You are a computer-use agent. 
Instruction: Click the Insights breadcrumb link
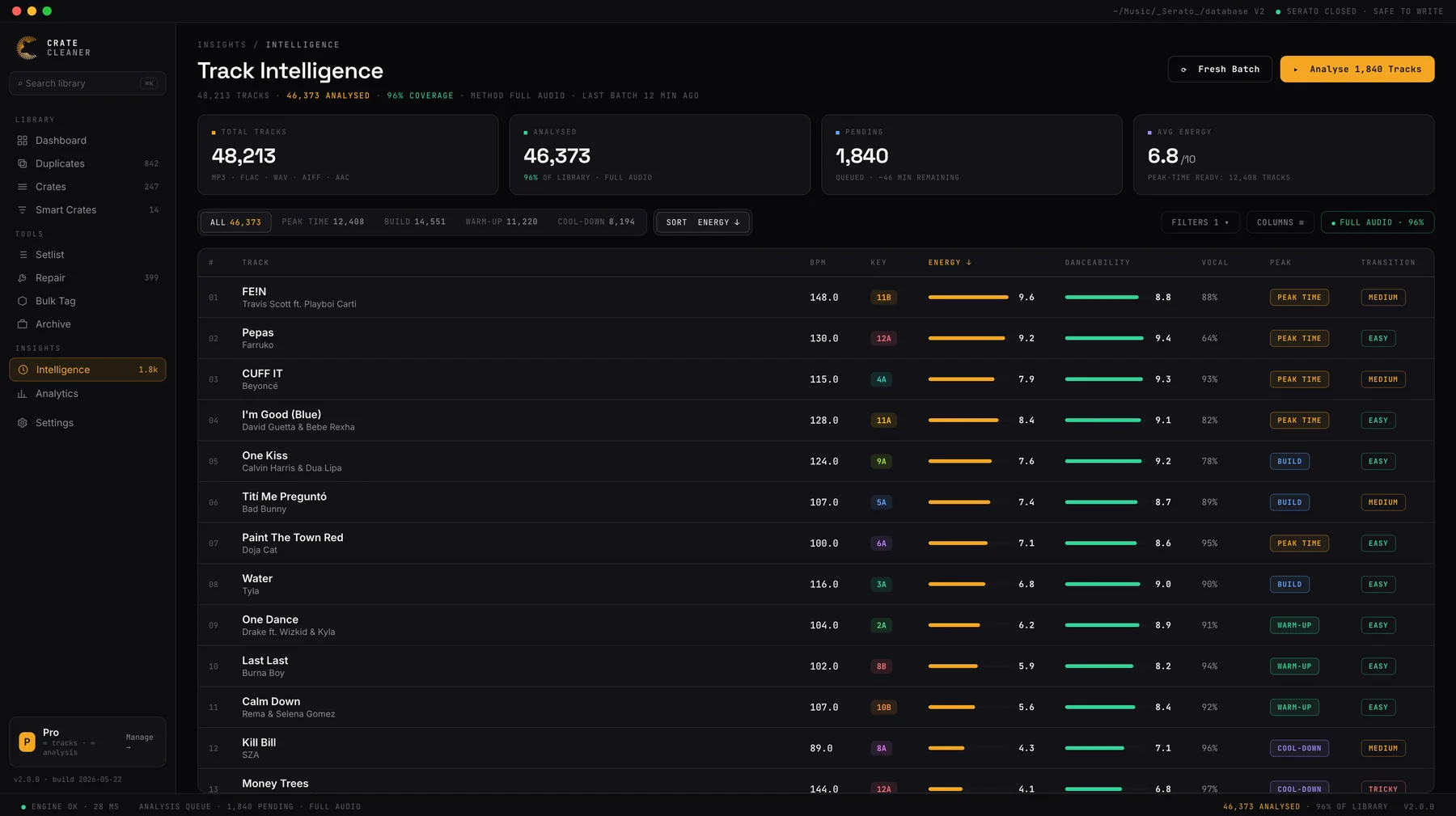222,45
